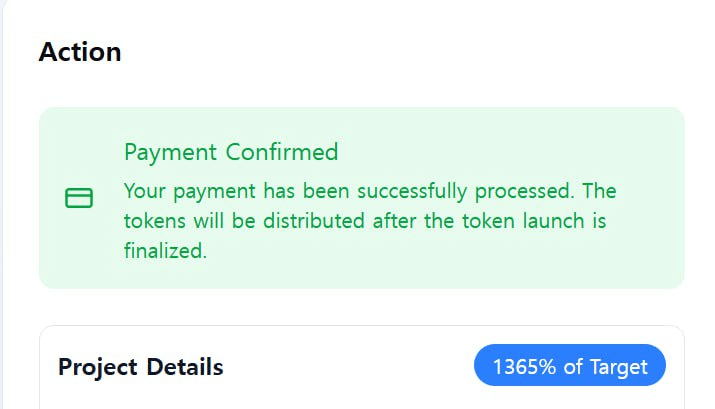
Task: Click 'token launch' in the confirmation message
Action: pos(523,221)
